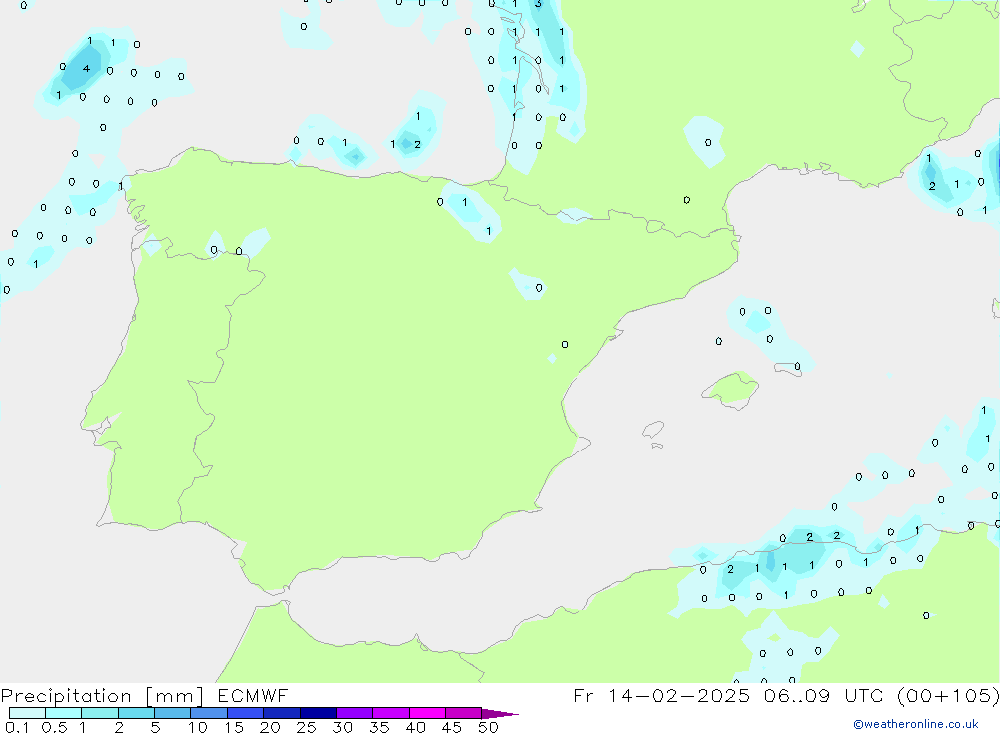Click the 4 mm value off northwest Spain
Viewport: 1000px width, 733px height.
point(86,68)
